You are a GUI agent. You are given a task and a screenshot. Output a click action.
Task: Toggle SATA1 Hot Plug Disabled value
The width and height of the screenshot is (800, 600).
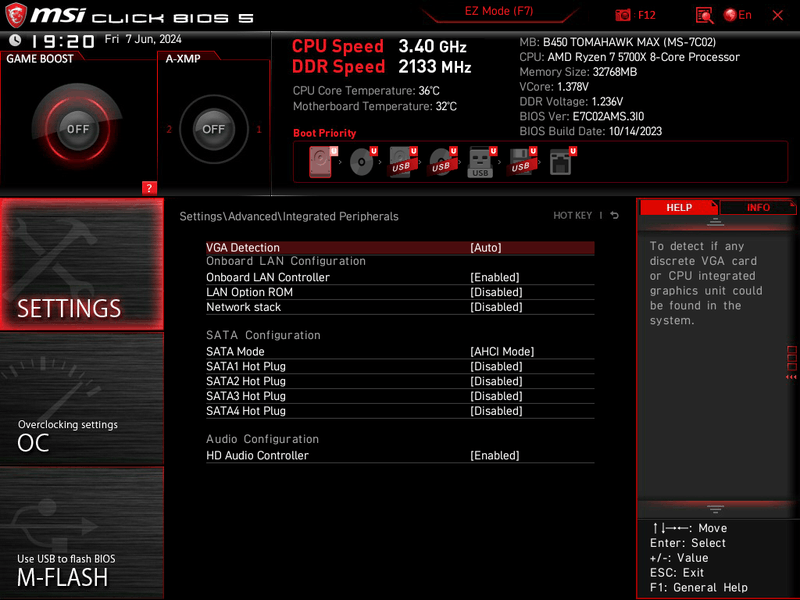496,366
